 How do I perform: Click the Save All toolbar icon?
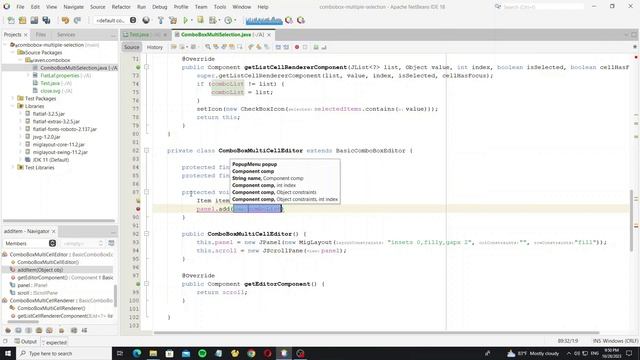46,20
